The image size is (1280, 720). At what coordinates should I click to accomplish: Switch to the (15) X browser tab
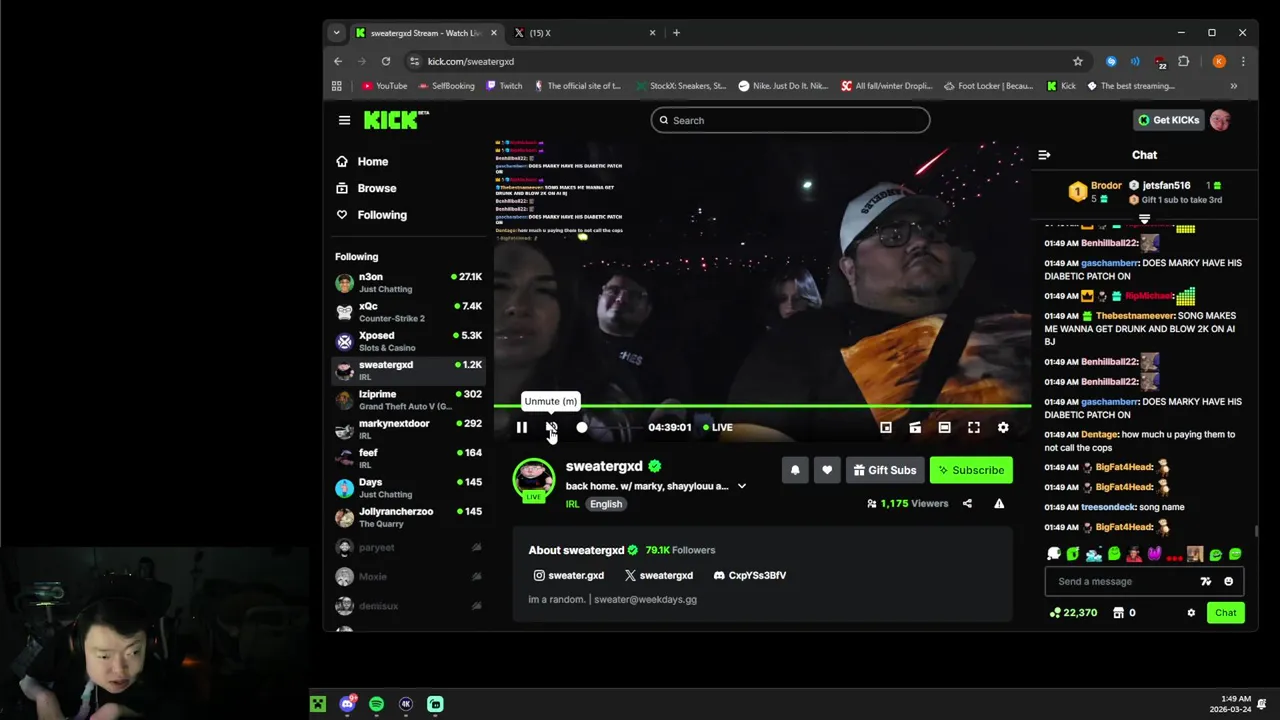pyautogui.click(x=583, y=33)
